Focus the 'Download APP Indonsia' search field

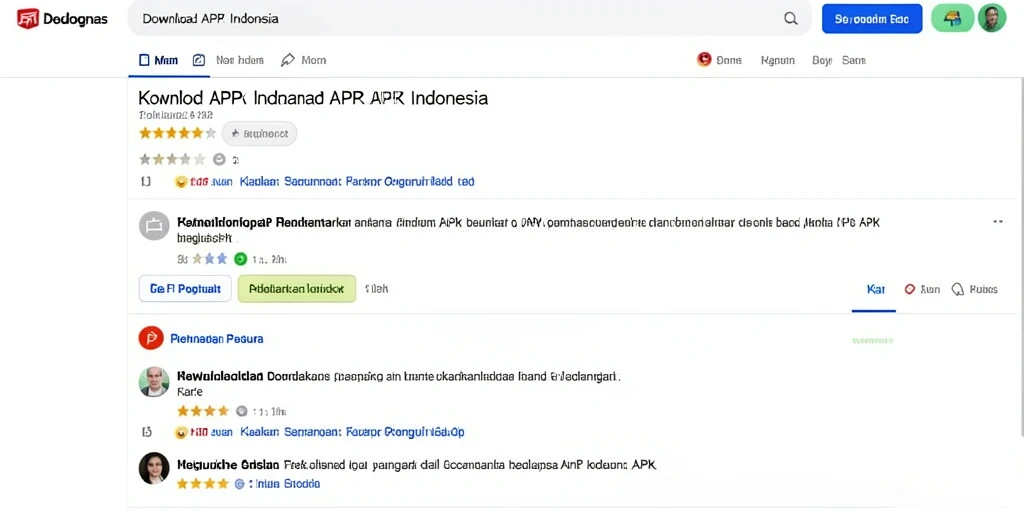pos(469,19)
